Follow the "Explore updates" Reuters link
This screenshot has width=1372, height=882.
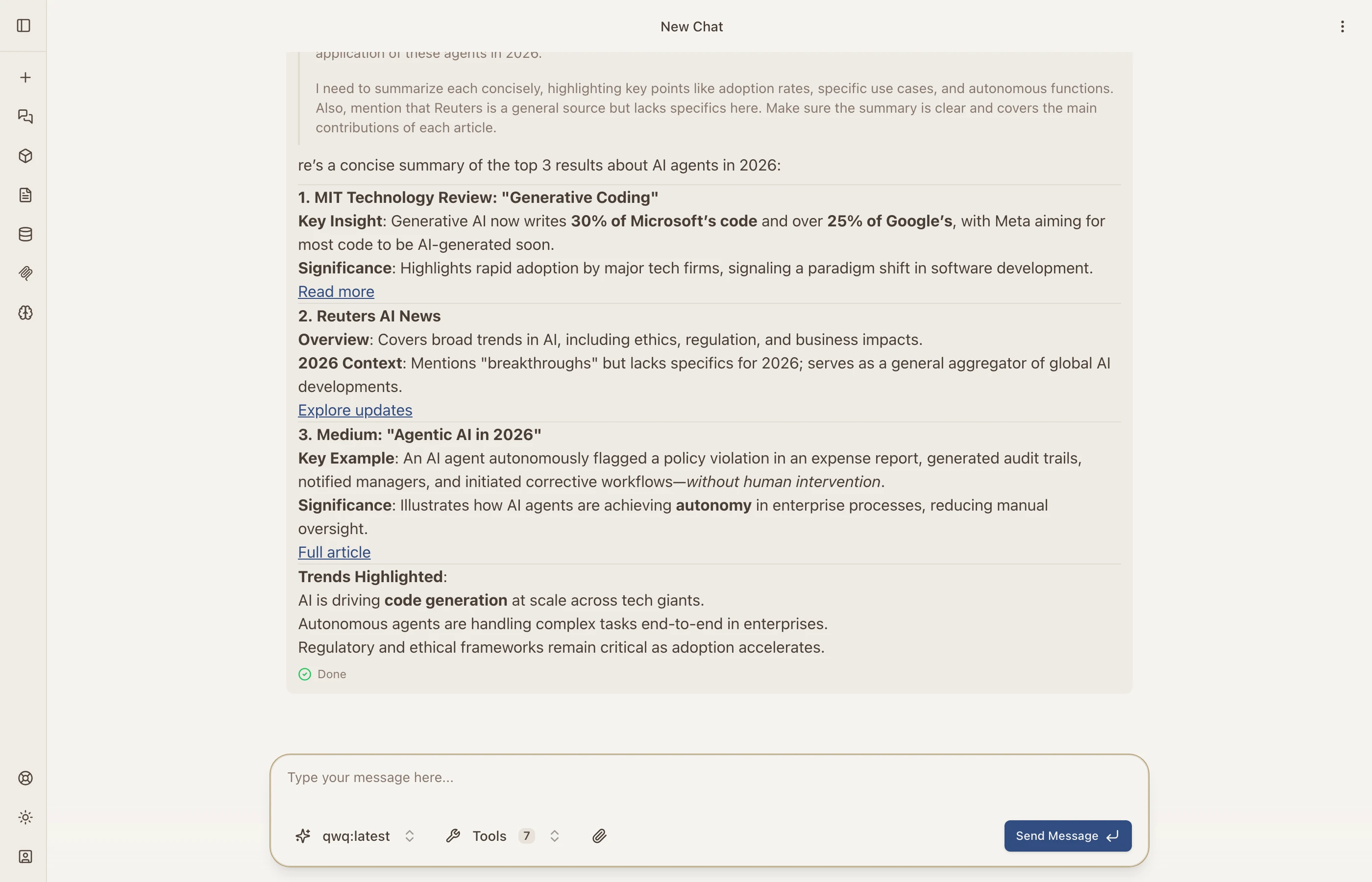point(355,410)
